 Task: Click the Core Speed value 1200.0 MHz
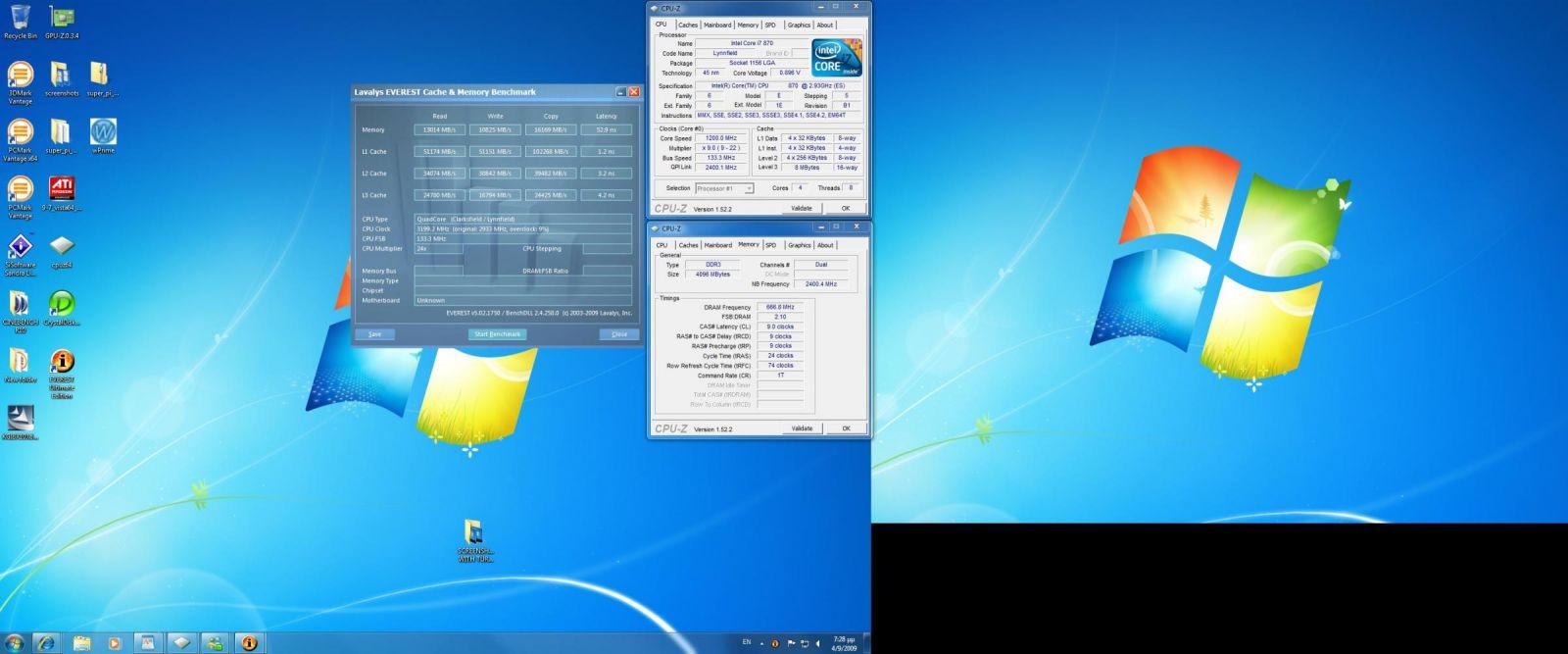721,138
